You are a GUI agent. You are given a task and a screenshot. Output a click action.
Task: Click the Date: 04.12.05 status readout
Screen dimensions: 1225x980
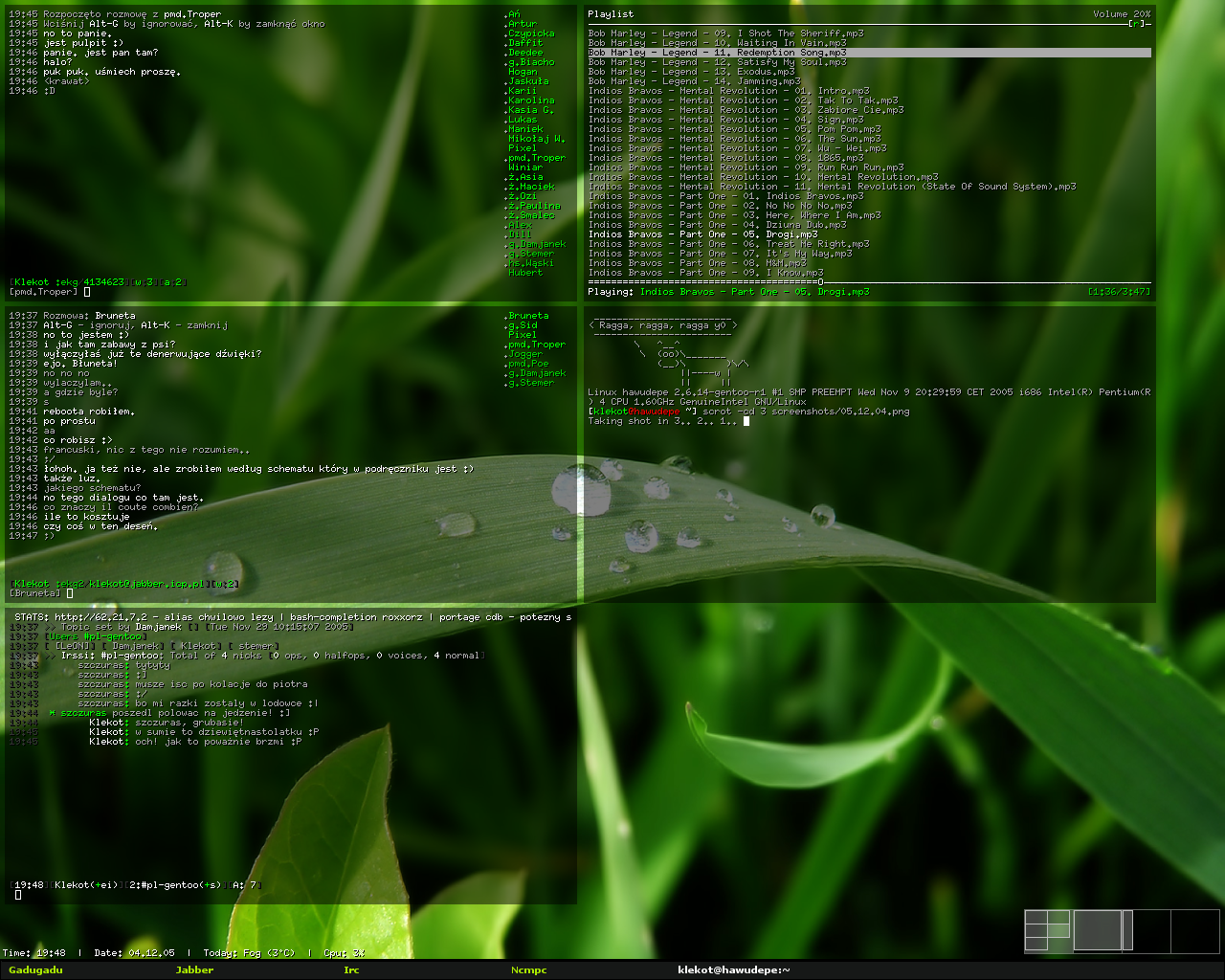(x=135, y=953)
